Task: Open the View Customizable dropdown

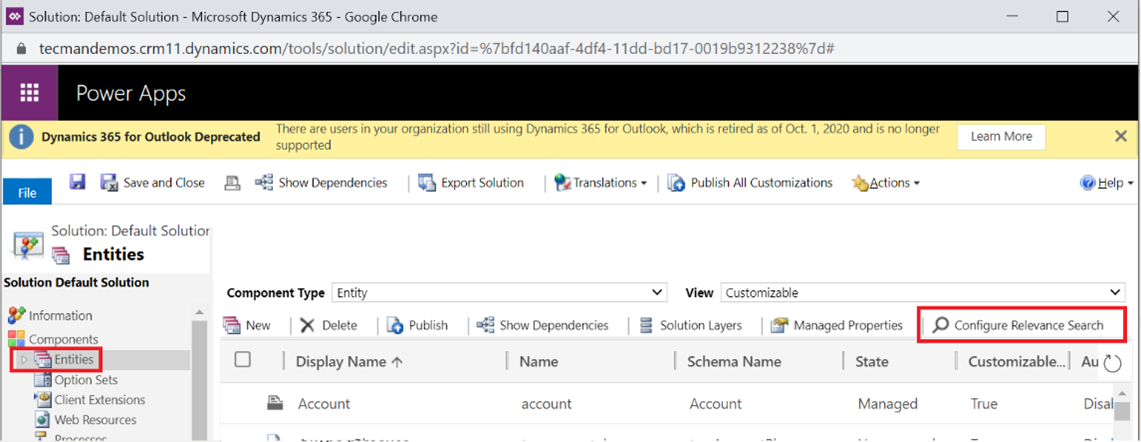Action: point(923,293)
